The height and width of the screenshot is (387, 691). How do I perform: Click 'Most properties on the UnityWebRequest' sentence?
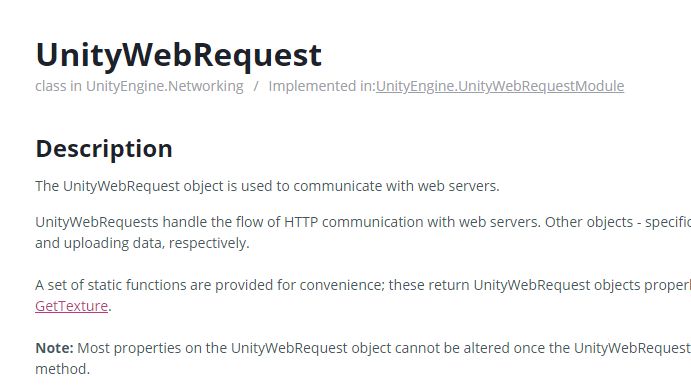pos(212,348)
